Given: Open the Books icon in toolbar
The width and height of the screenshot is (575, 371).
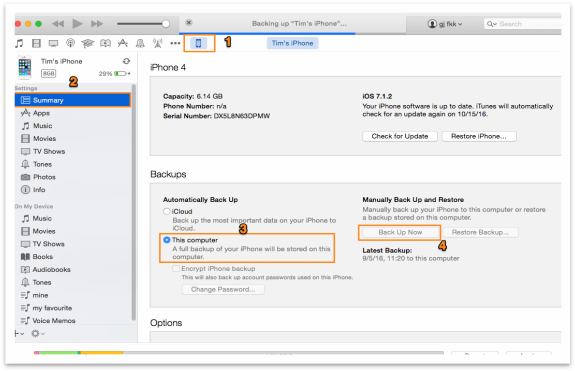Looking at the screenshot, I should click(105, 43).
